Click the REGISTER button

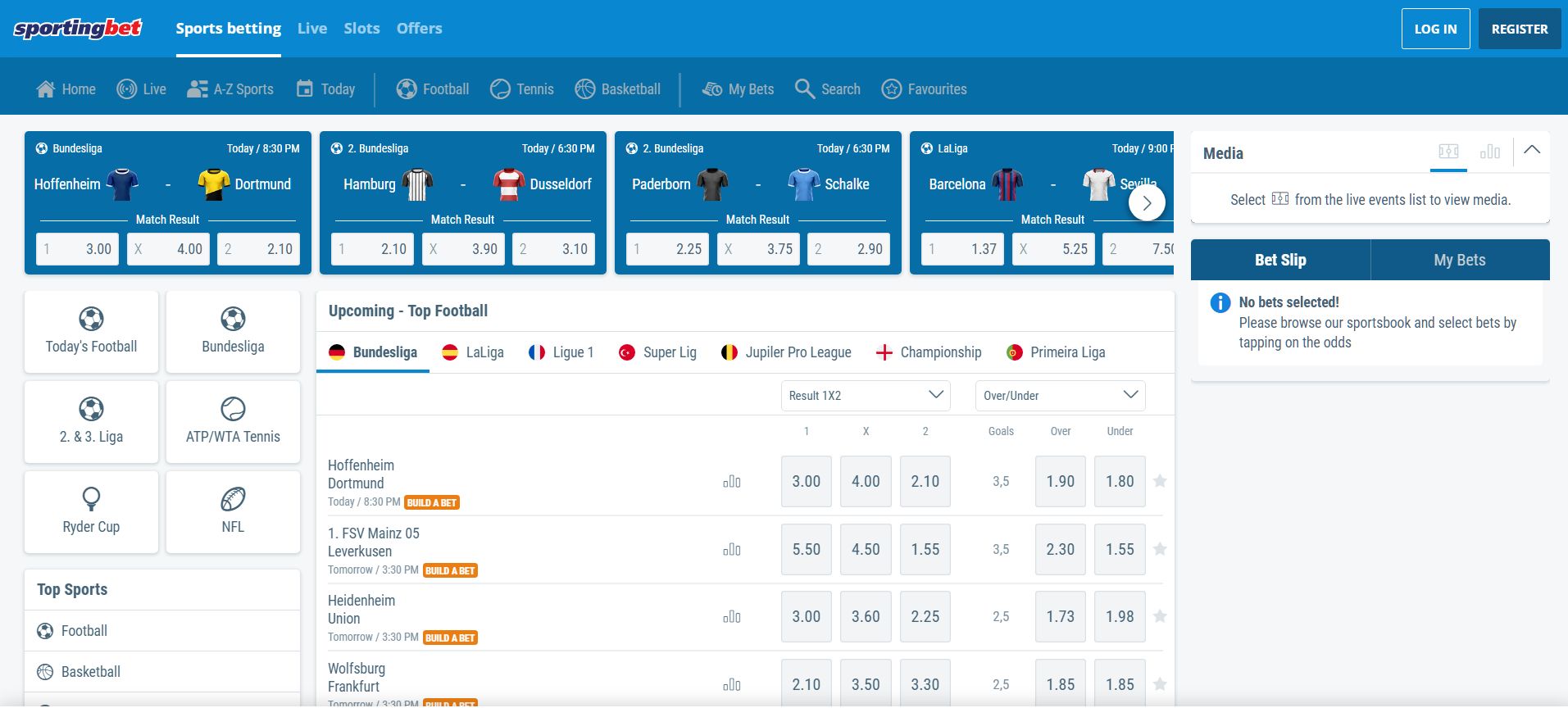point(1520,29)
